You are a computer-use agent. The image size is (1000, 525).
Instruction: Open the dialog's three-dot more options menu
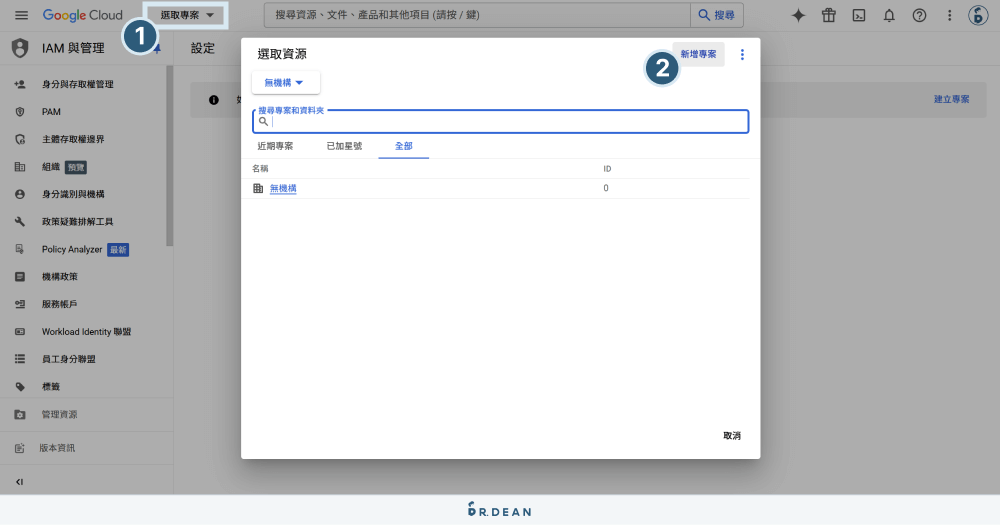point(742,55)
